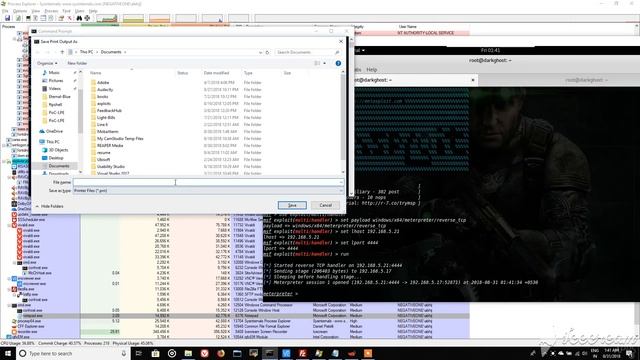Click the Up arrow in Save dialog navigation
The height and width of the screenshot is (360, 640).
[62, 52]
